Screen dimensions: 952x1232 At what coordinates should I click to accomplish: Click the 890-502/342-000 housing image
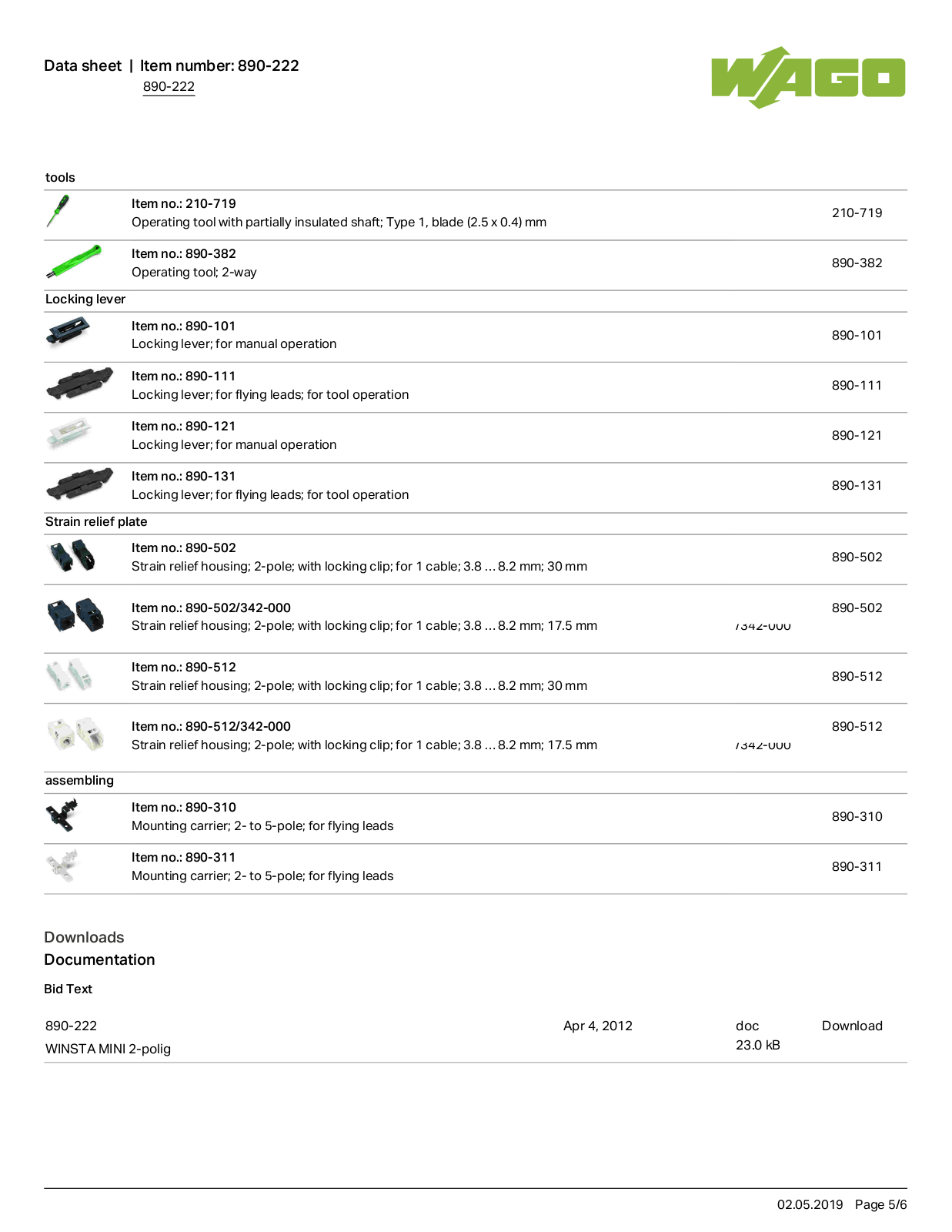click(75, 616)
